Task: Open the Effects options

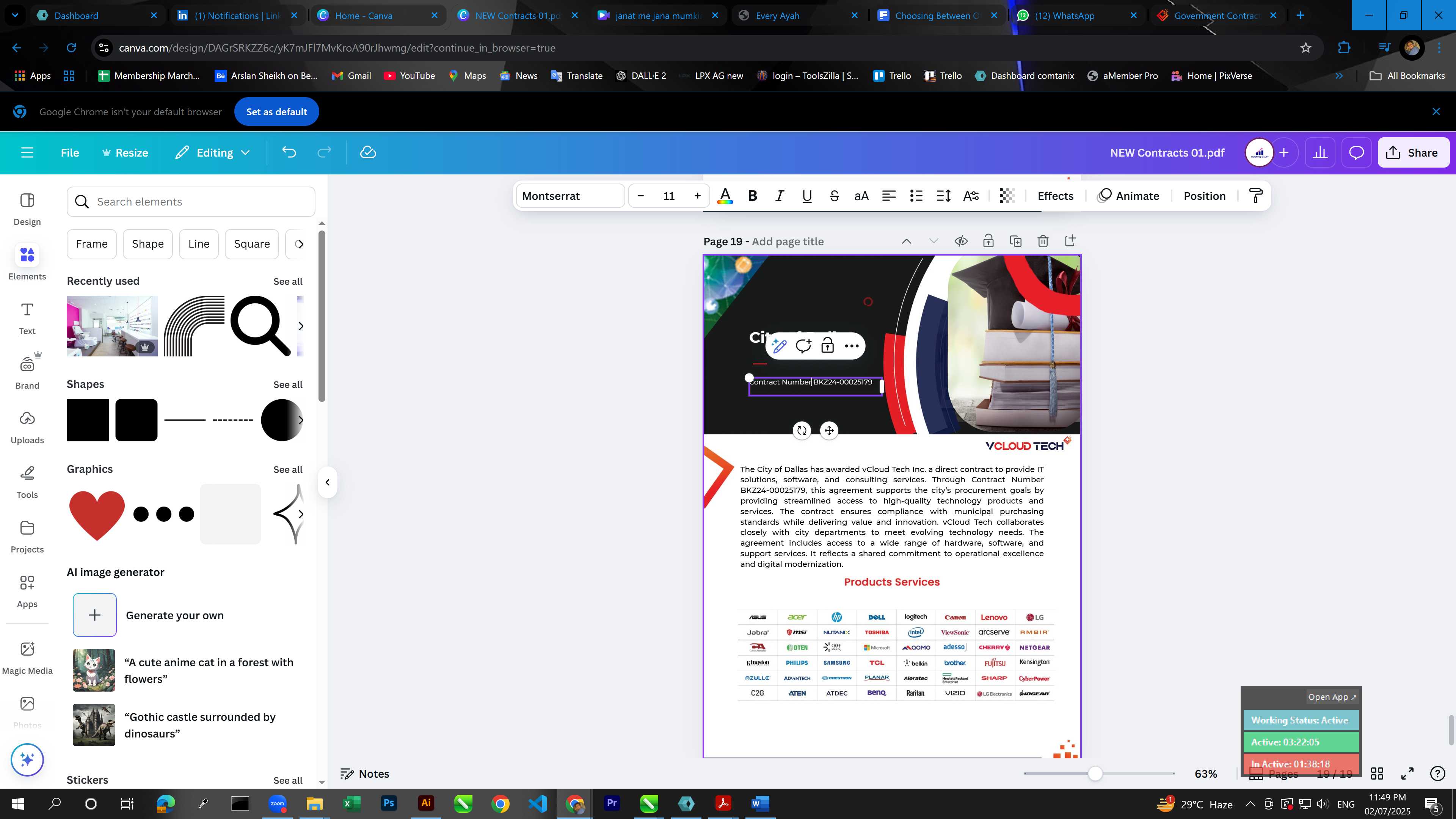Action: [1055, 196]
